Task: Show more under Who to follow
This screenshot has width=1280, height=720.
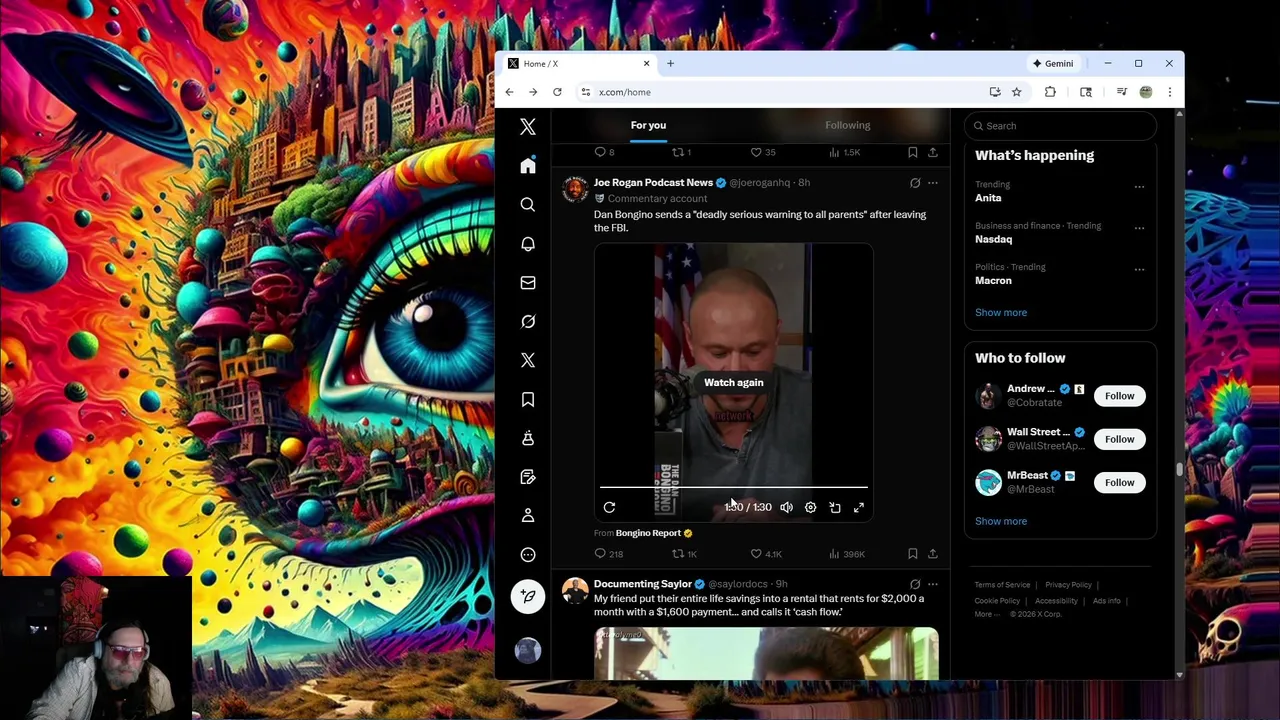Action: 1001,521
